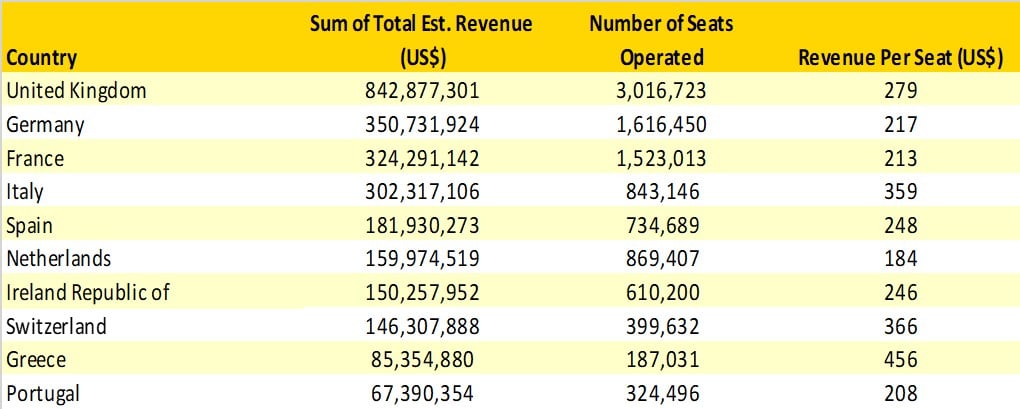
Task: Select France's seats operated value 1,523,013
Action: point(662,158)
